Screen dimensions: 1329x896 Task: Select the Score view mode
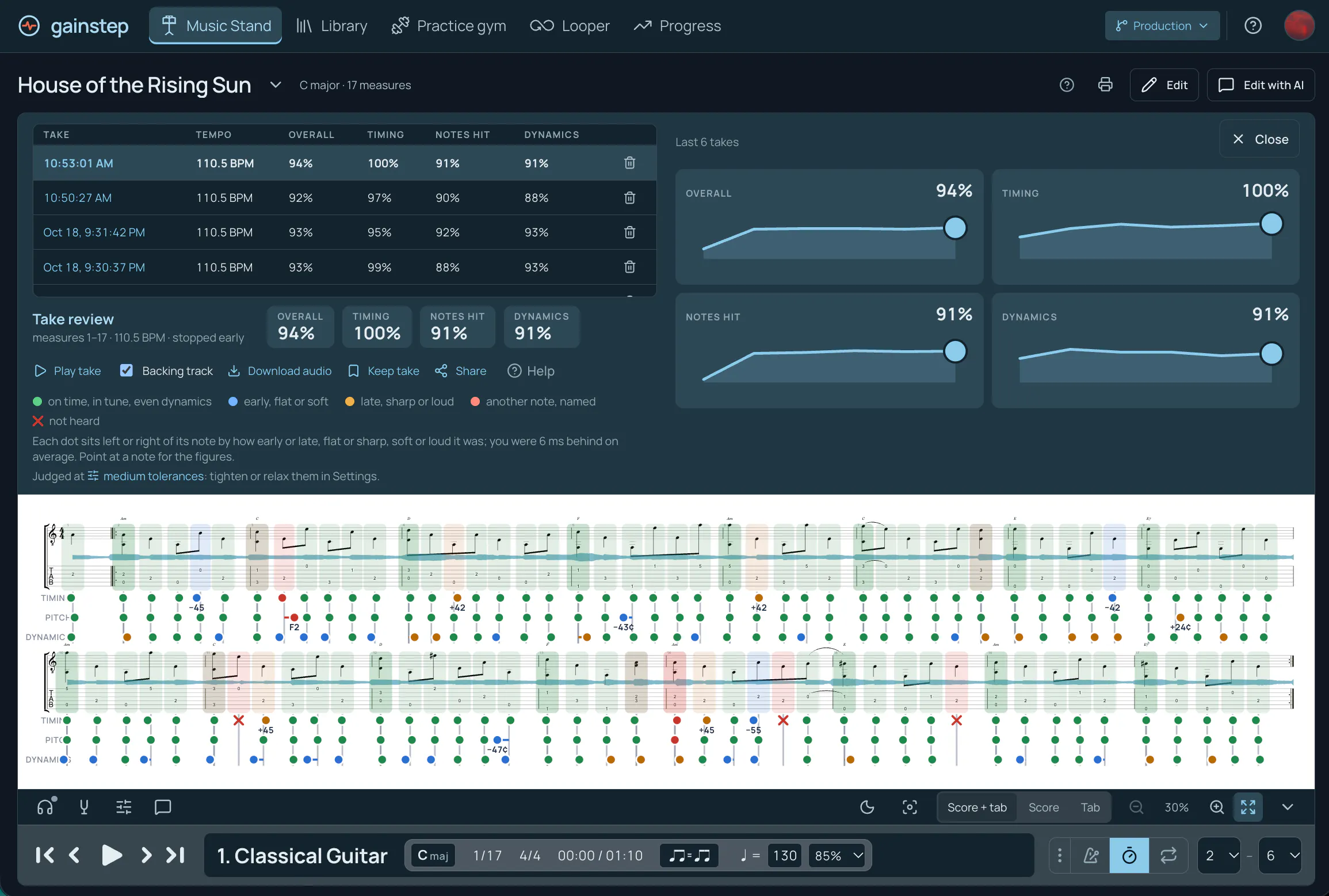(x=1043, y=807)
